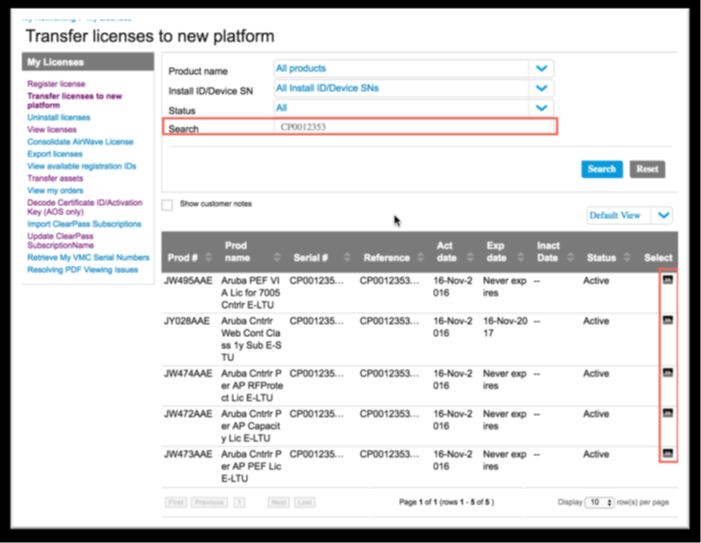
Task: Open Register license link
Action: tap(56, 84)
